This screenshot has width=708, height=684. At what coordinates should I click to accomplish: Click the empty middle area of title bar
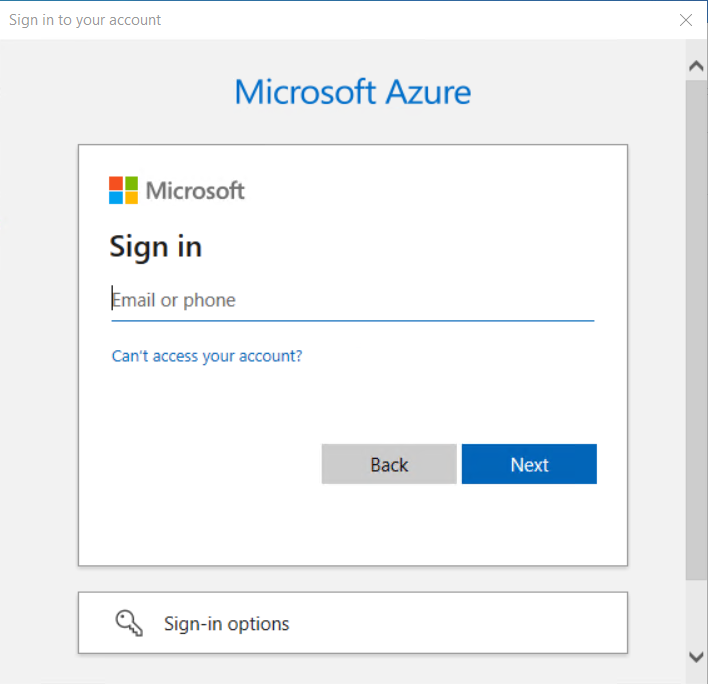[400, 20]
